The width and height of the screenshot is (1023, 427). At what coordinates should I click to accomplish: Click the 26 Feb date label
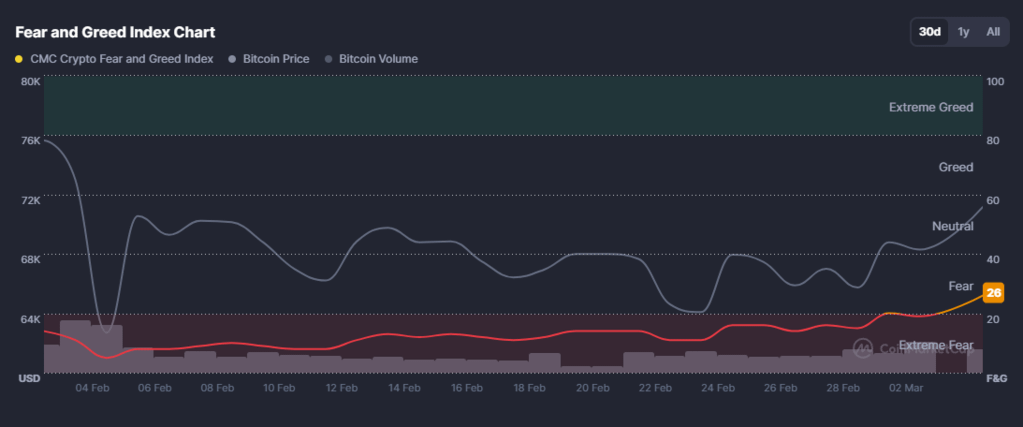click(780, 388)
